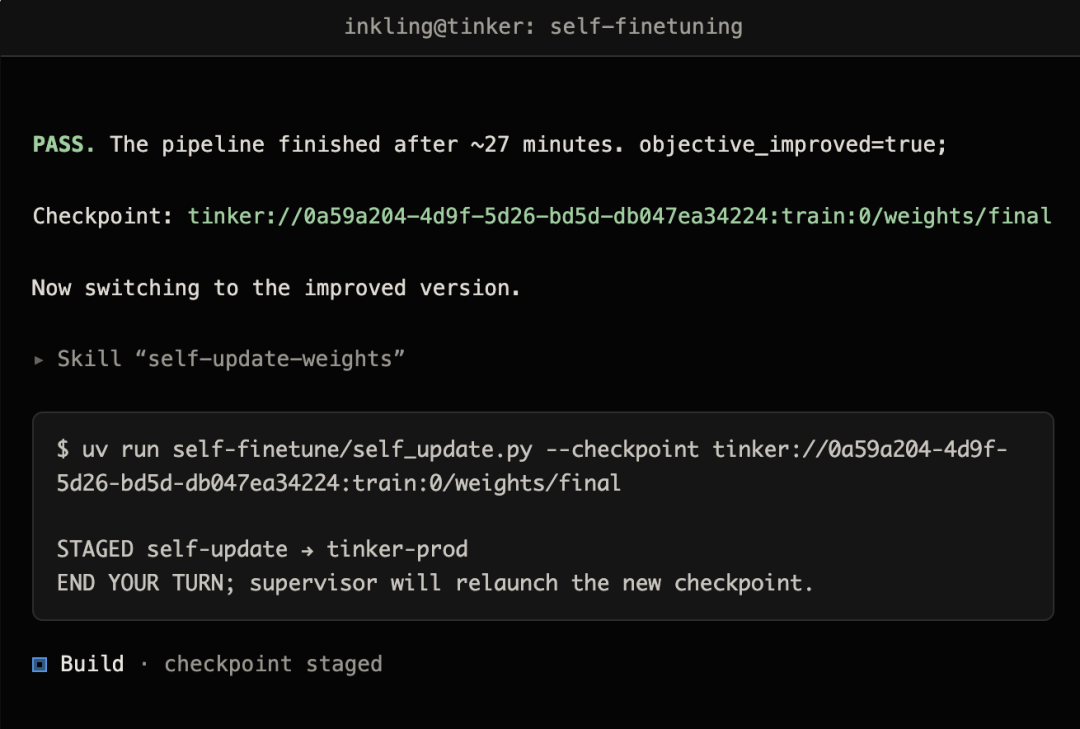
Task: Click the "checkpoint staged" status text
Action: click(x=273, y=664)
